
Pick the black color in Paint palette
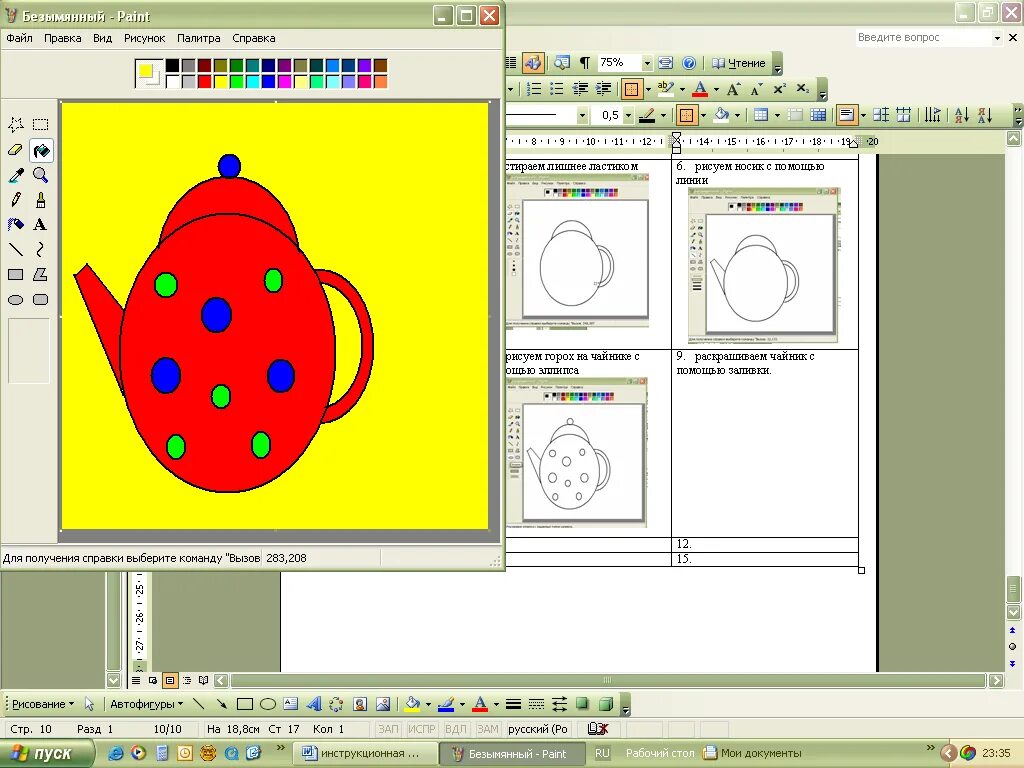(x=172, y=65)
